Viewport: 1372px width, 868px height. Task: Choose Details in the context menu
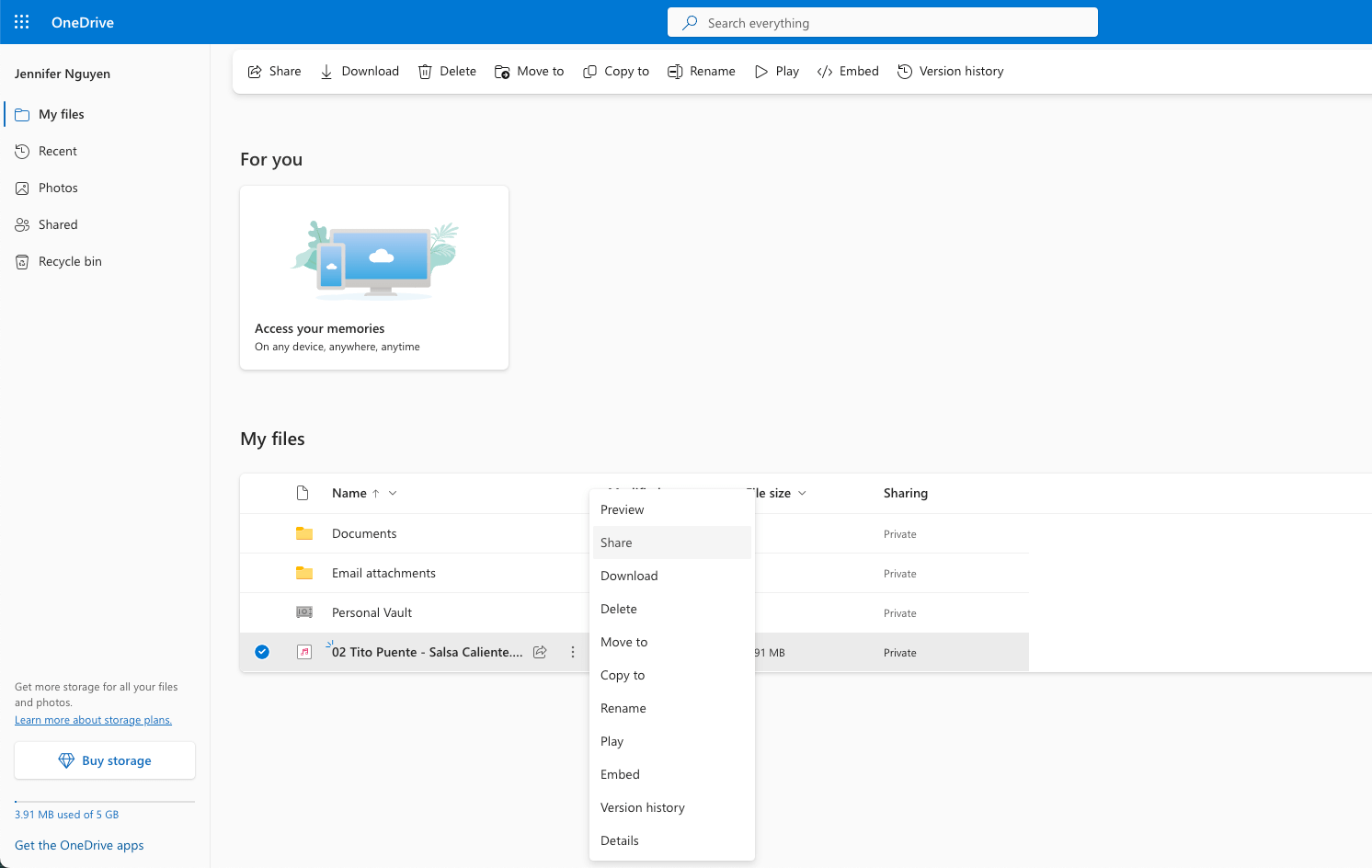[672, 840]
